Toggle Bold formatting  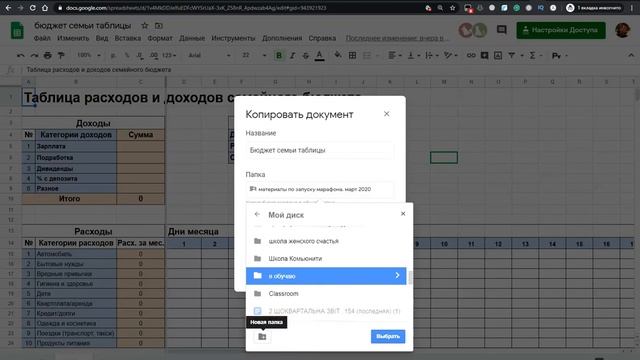279,56
